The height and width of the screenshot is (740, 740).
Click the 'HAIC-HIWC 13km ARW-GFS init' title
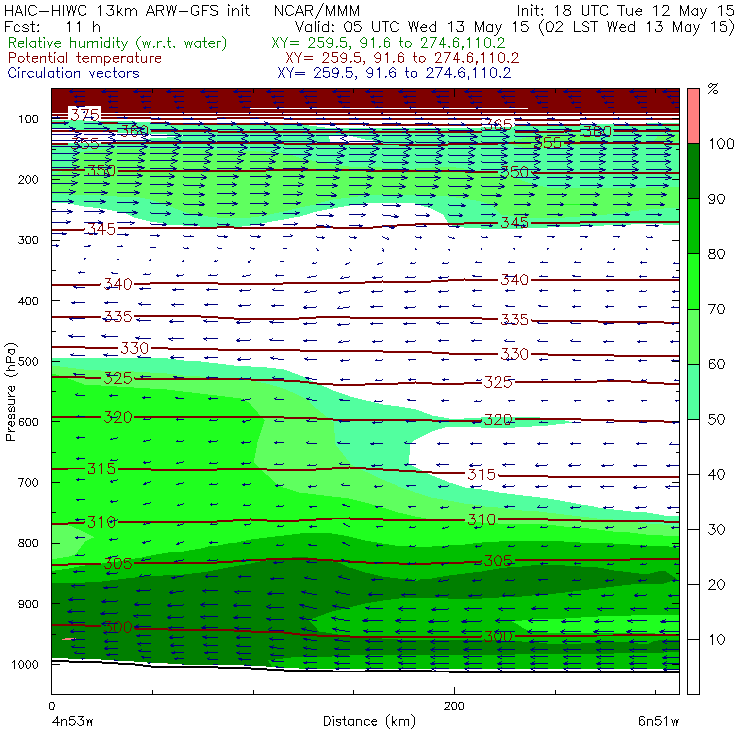[x=127, y=10]
